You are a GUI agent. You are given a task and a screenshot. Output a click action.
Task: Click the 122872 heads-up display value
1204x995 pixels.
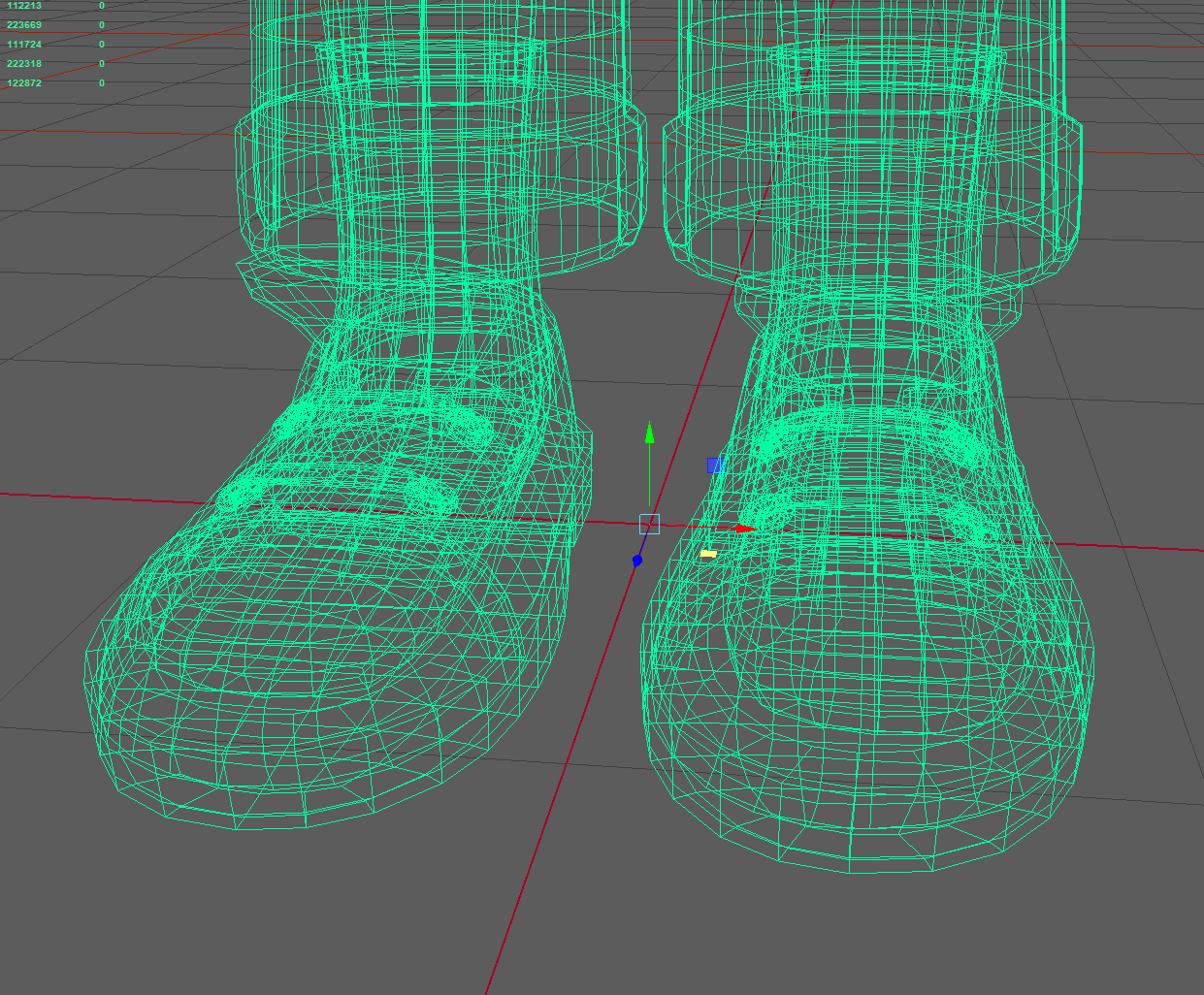[24, 83]
